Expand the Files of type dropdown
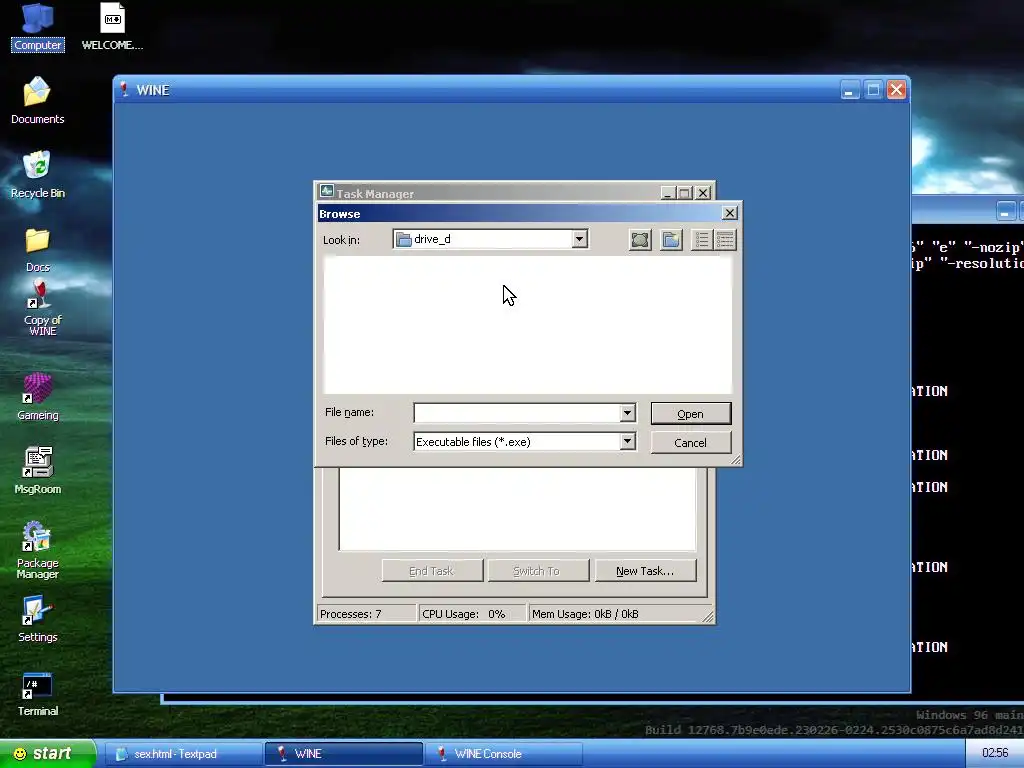 tap(627, 441)
